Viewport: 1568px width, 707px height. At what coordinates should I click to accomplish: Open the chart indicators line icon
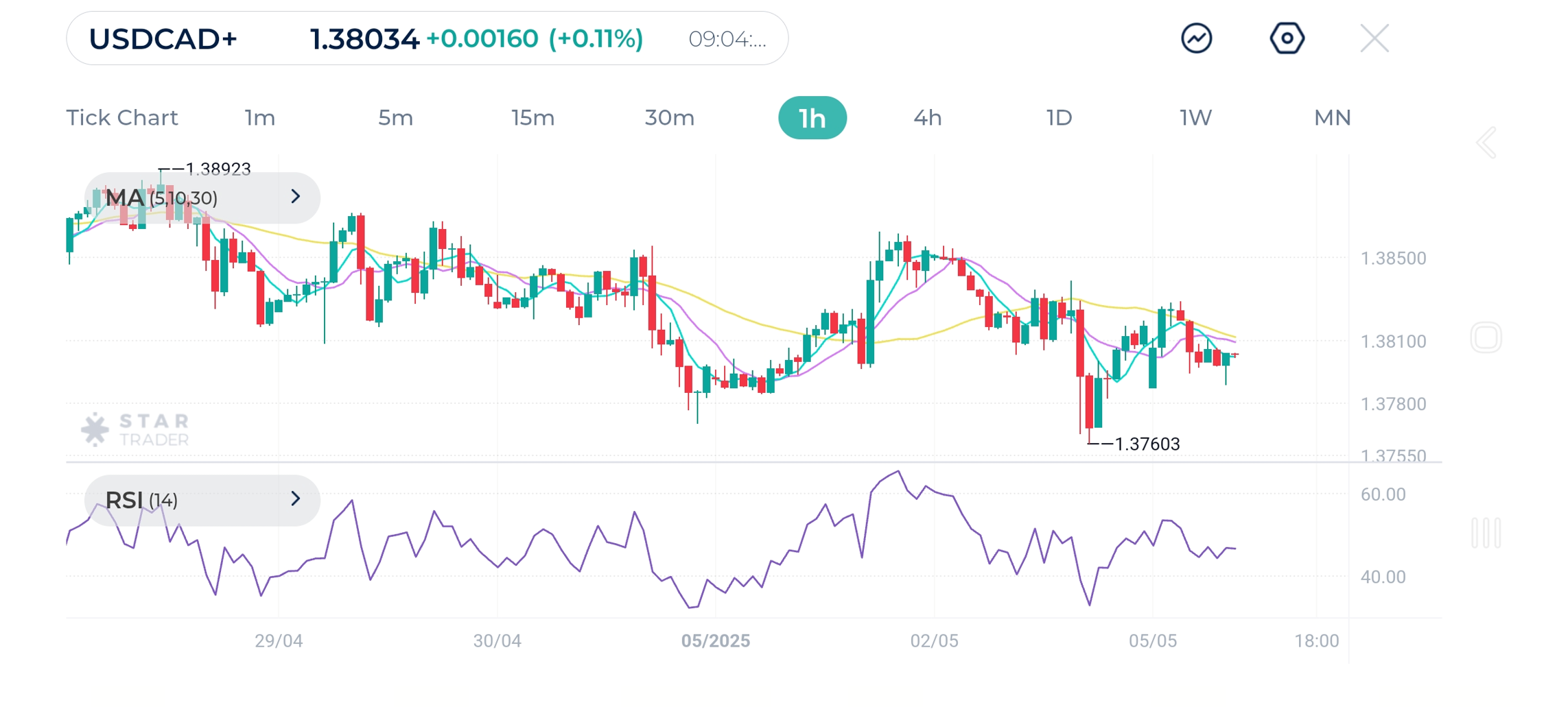click(1195, 38)
